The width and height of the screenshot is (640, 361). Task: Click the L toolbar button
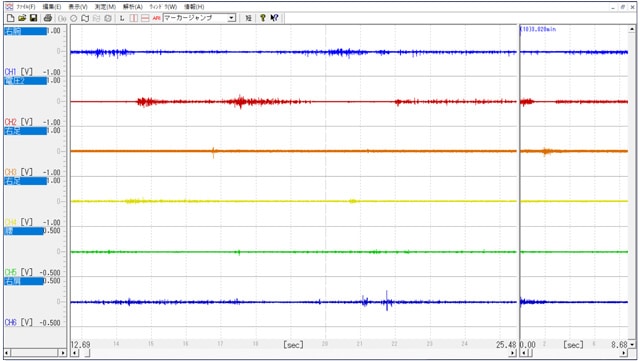pos(122,18)
